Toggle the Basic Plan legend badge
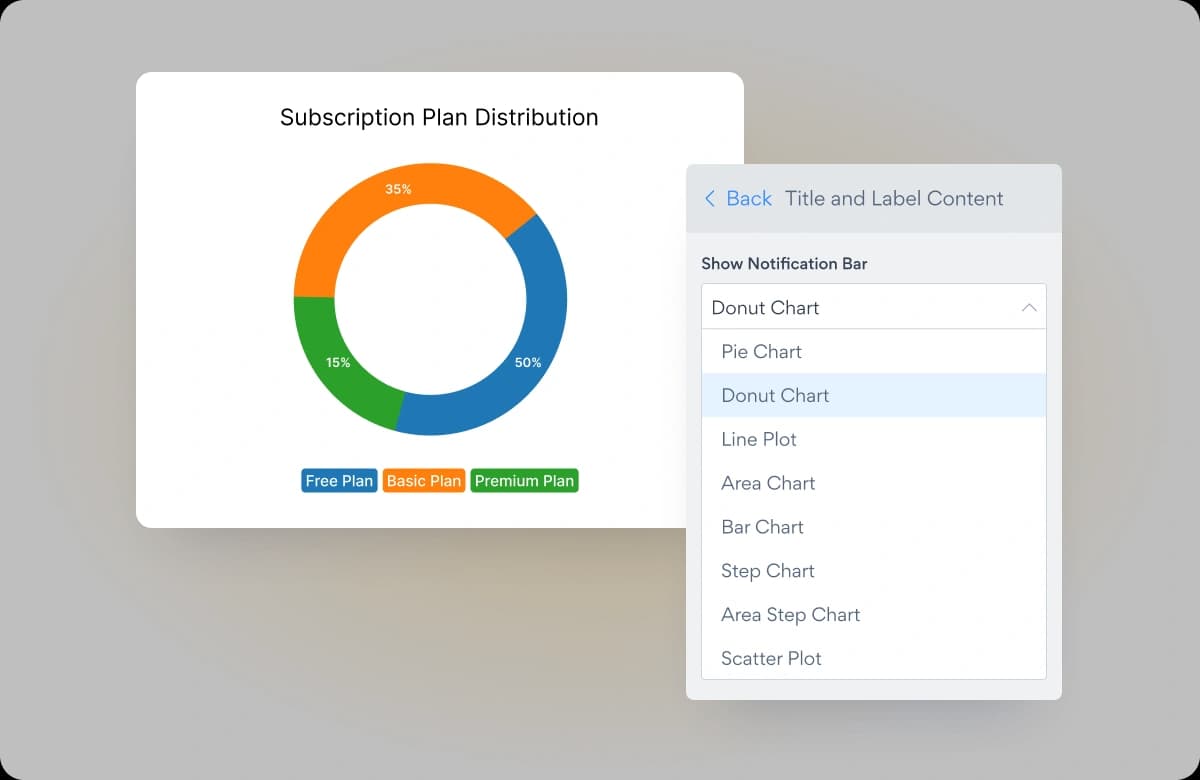 (x=424, y=481)
